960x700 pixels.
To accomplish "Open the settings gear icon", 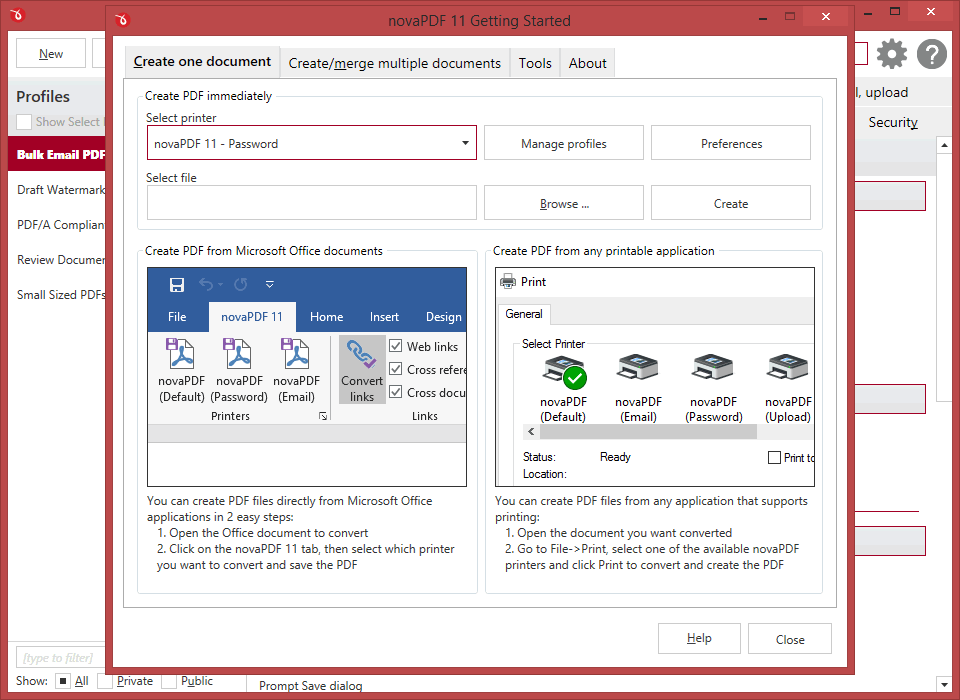I will [x=891, y=54].
